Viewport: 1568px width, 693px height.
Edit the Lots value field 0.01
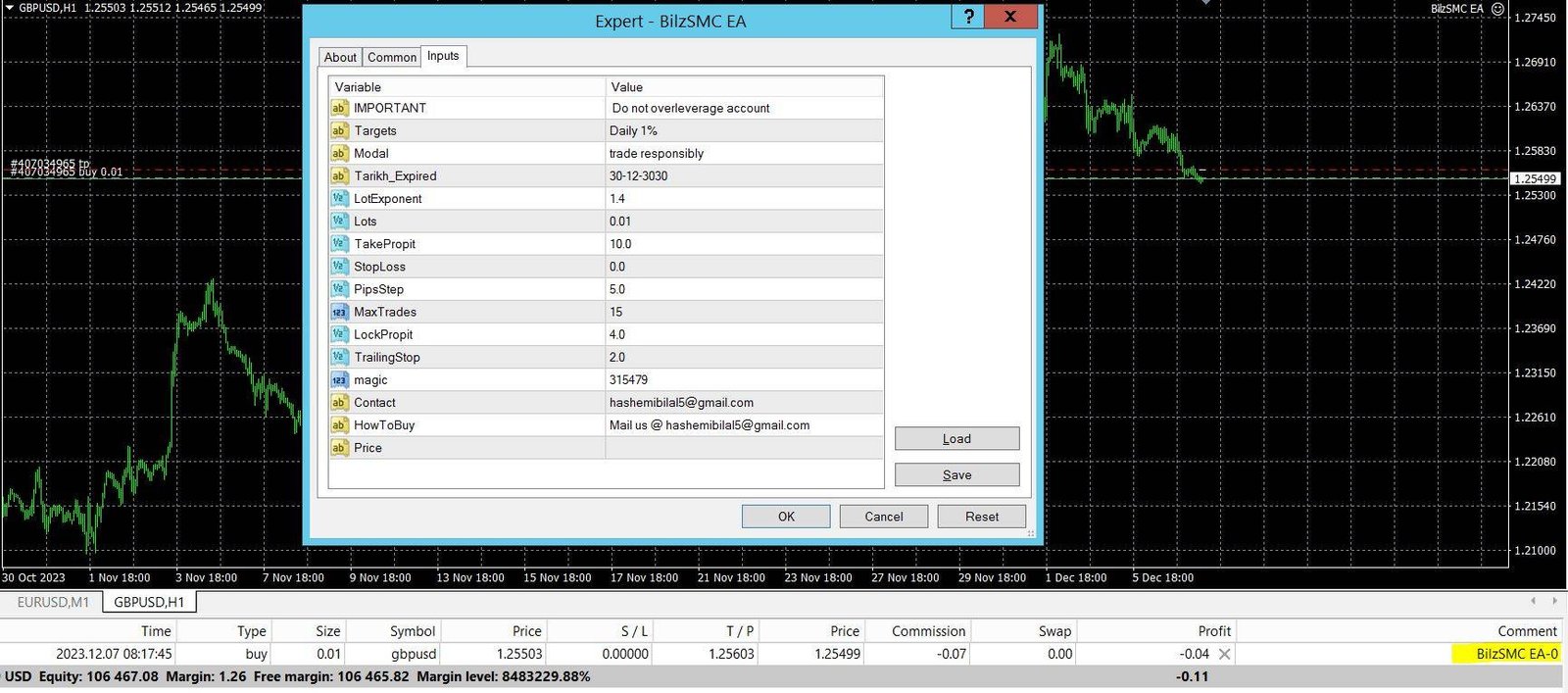pyautogui.click(x=743, y=222)
